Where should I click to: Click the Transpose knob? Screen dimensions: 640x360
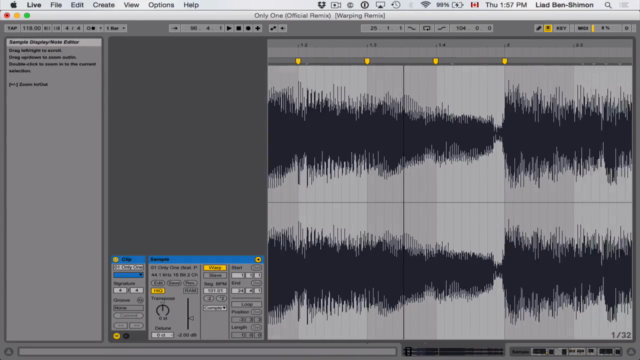[x=162, y=310]
